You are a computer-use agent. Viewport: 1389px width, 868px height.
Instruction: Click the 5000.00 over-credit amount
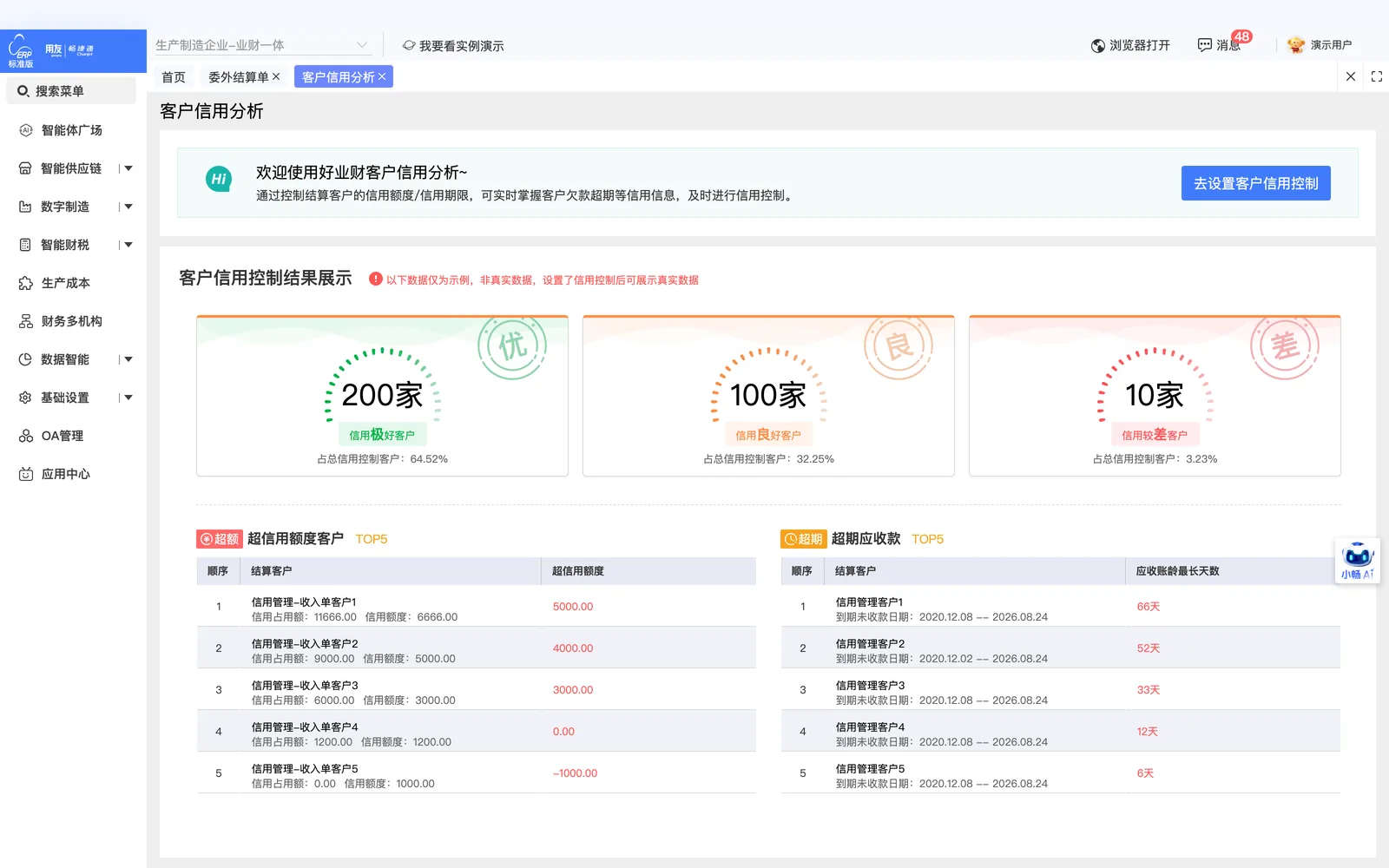573,607
